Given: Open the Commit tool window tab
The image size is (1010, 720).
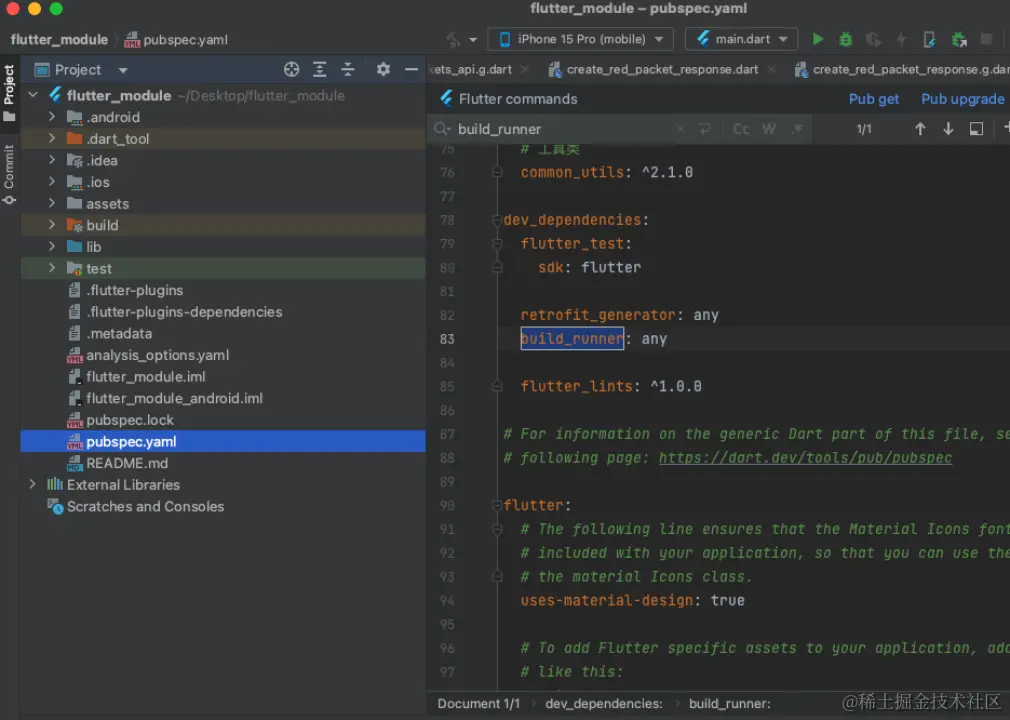Looking at the screenshot, I should point(9,173).
